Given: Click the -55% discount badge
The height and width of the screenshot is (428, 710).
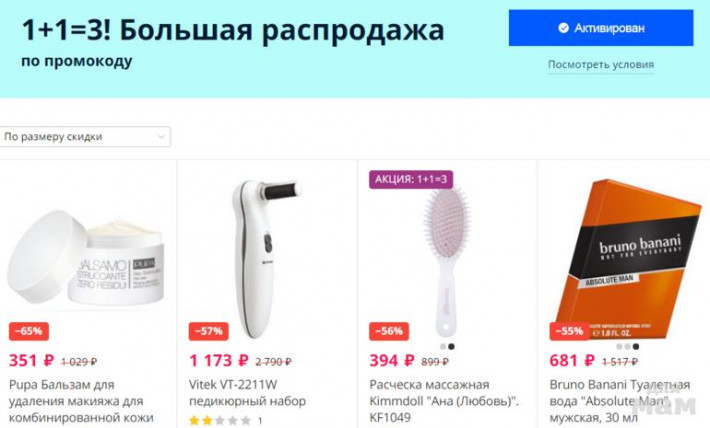Looking at the screenshot, I should (x=569, y=331).
